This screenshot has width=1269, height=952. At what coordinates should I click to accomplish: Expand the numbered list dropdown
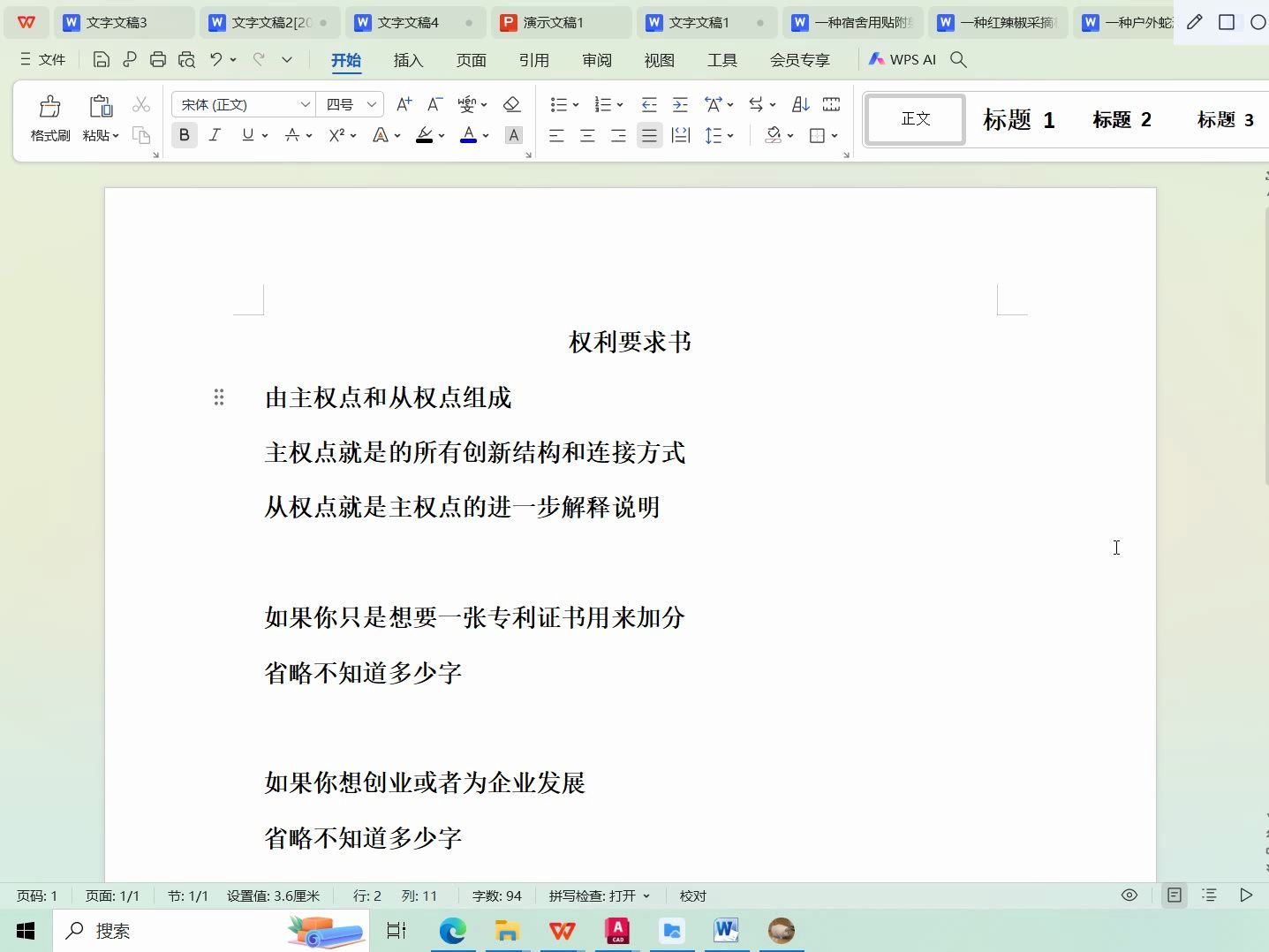620,105
